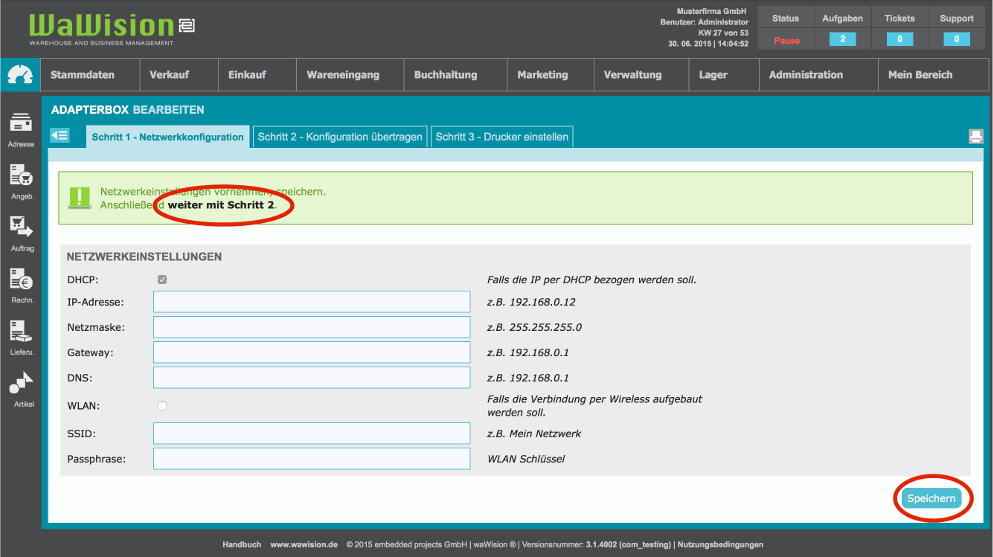Image resolution: width=993 pixels, height=557 pixels.
Task: Expand the Administration menu
Action: [805, 75]
